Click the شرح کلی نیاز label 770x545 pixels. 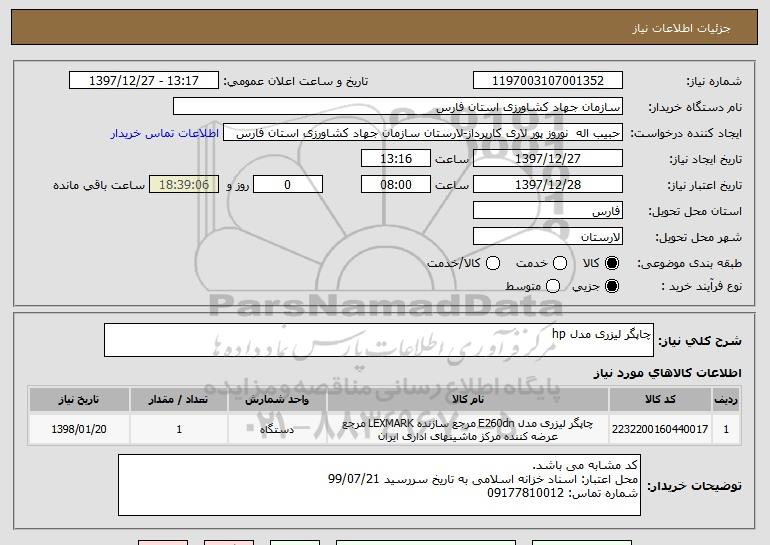click(699, 341)
